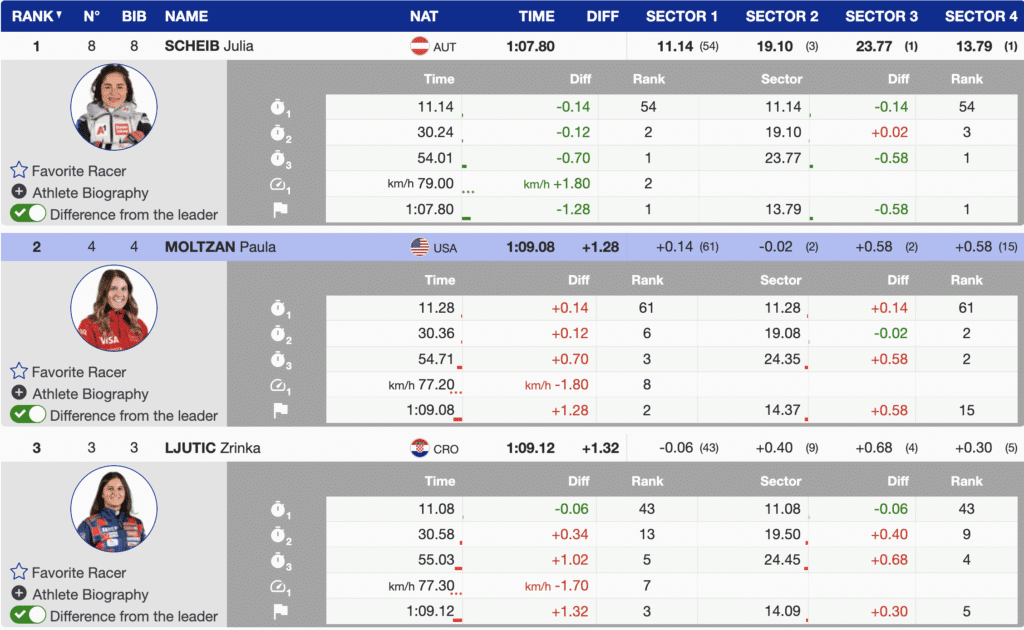Switch off Ljutic's Difference from the leader
The width and height of the screenshot is (1024, 630).
point(28,616)
